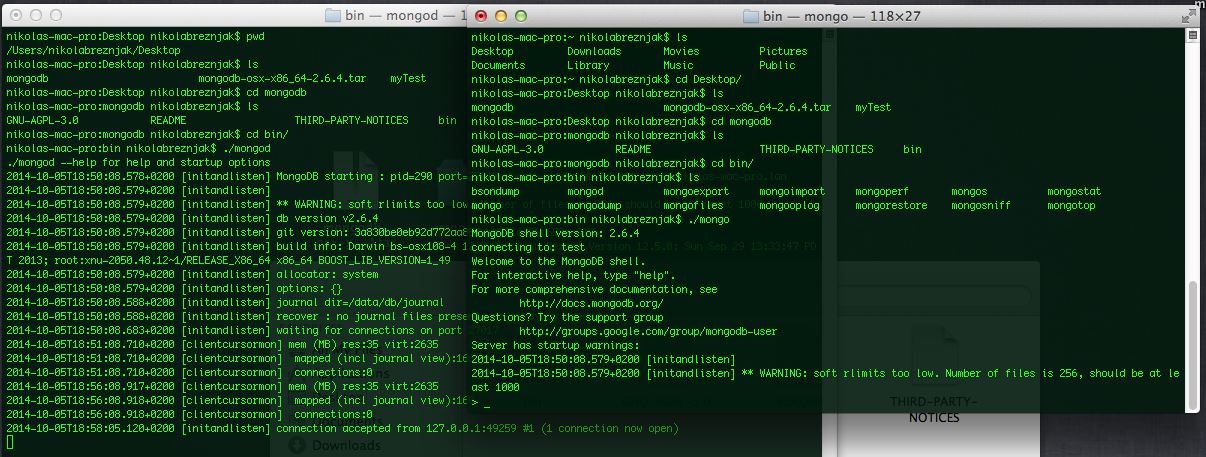1206x457 pixels.
Task: Minimize the mongo terminal with the yellow button
Action: pyautogui.click(x=500, y=15)
